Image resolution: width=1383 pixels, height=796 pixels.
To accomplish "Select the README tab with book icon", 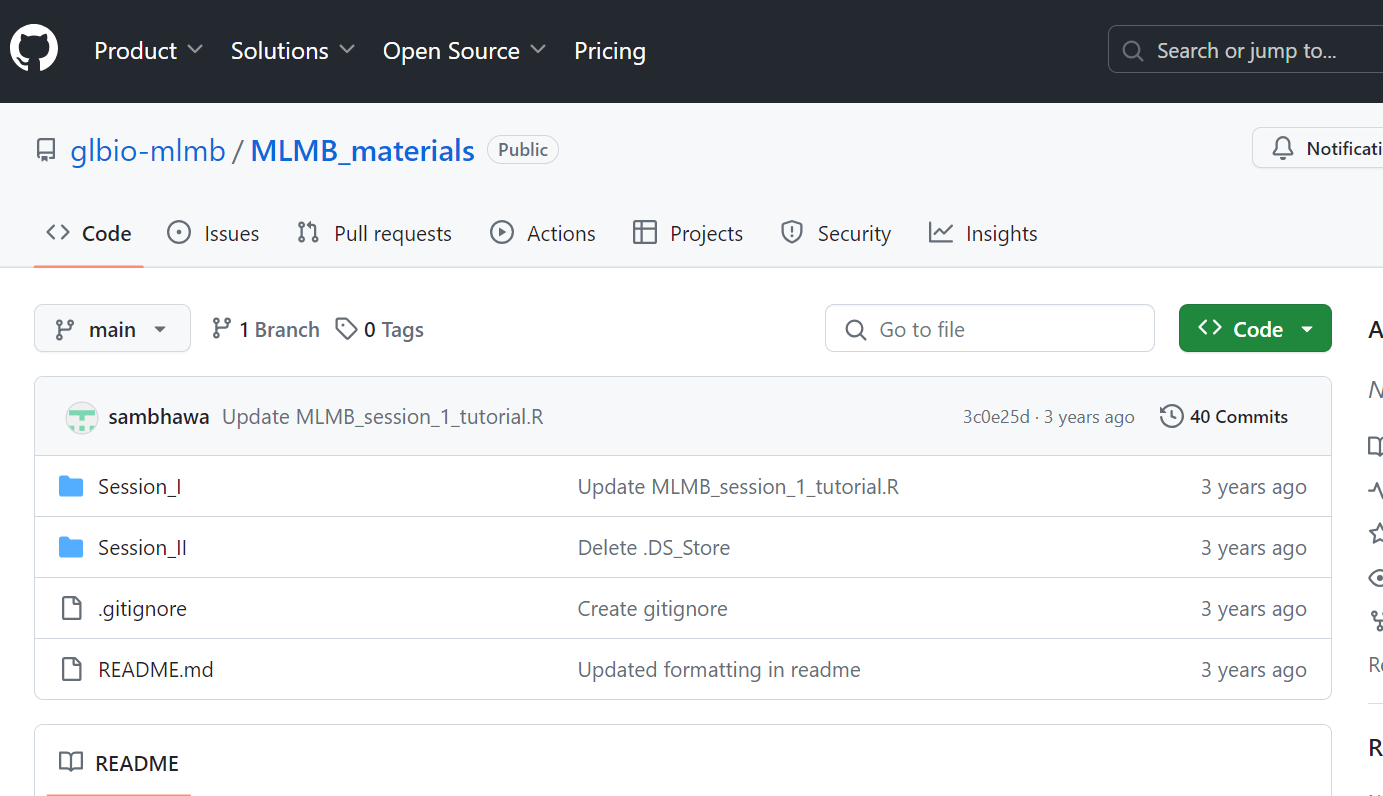I will [119, 763].
